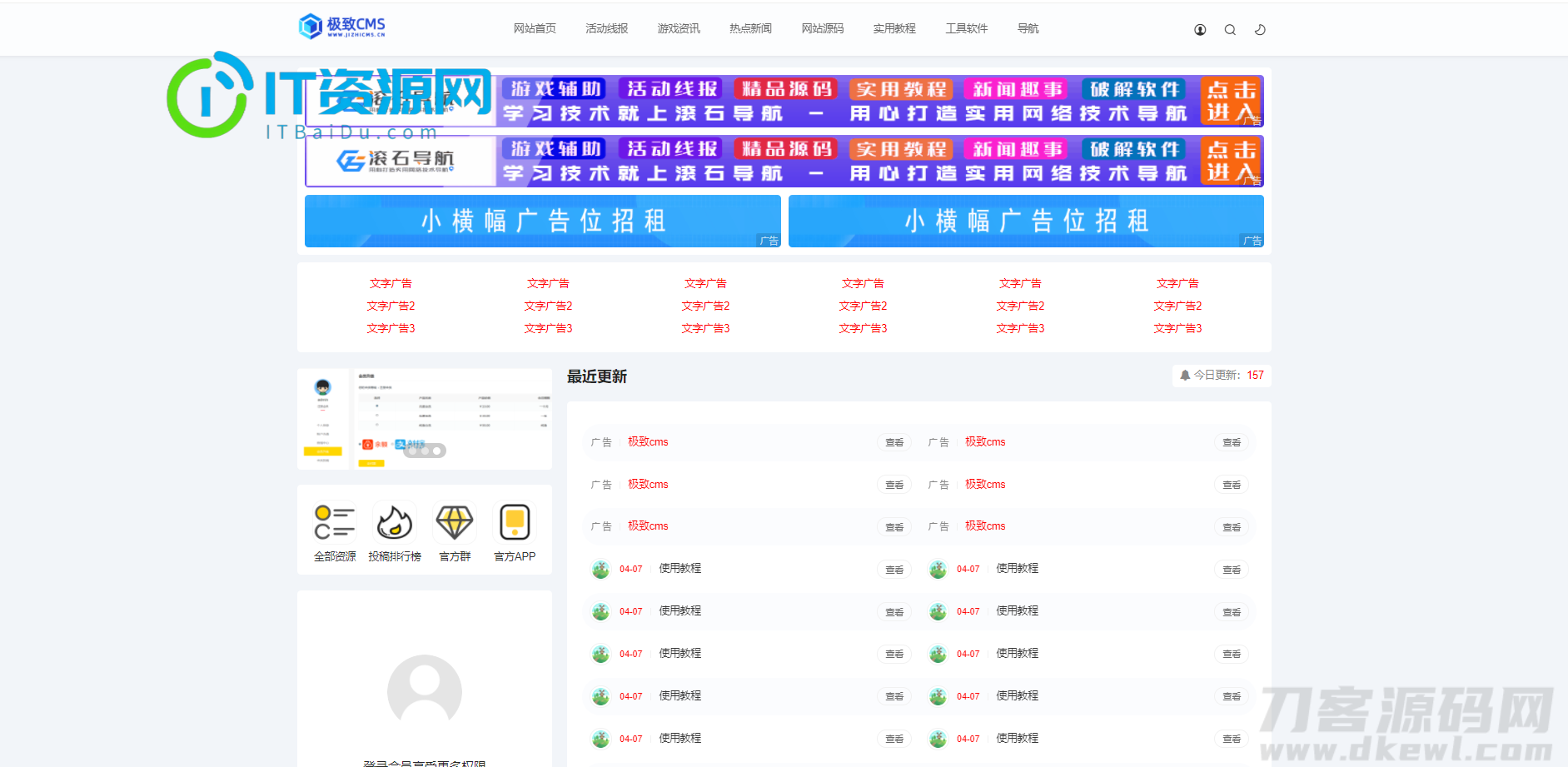Click the 滚石导航 banner ad with logo
This screenshot has width=1568, height=767.
(784, 161)
